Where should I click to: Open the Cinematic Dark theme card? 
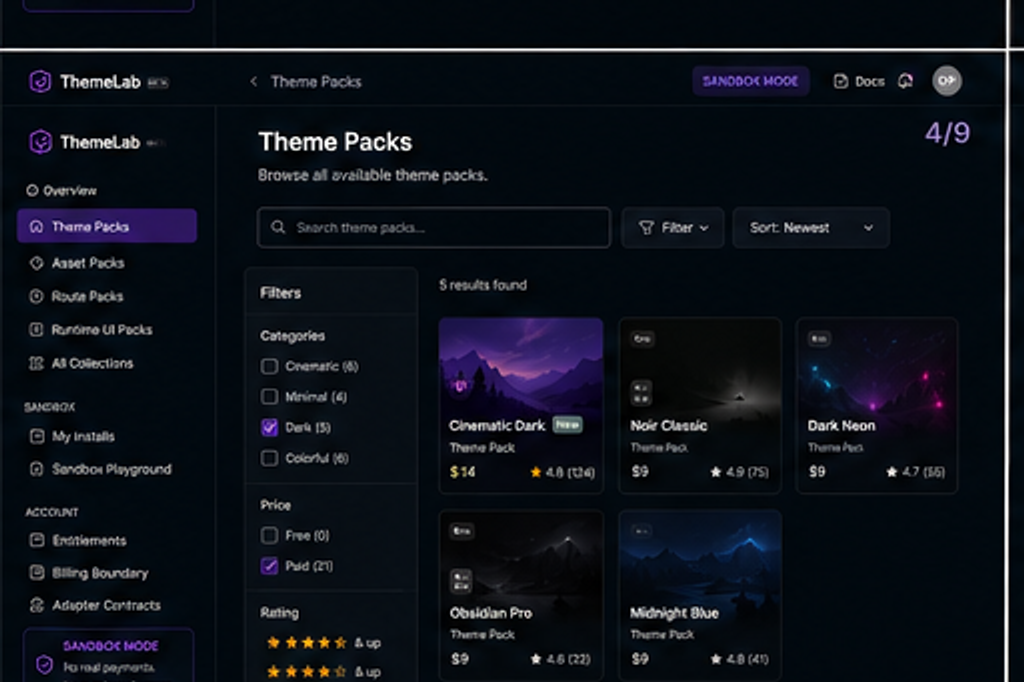(521, 405)
